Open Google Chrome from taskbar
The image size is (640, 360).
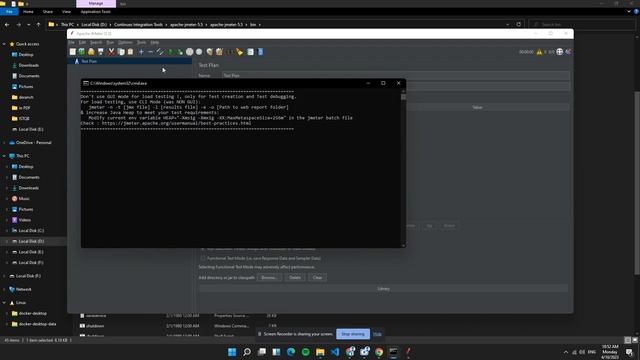click(379, 352)
